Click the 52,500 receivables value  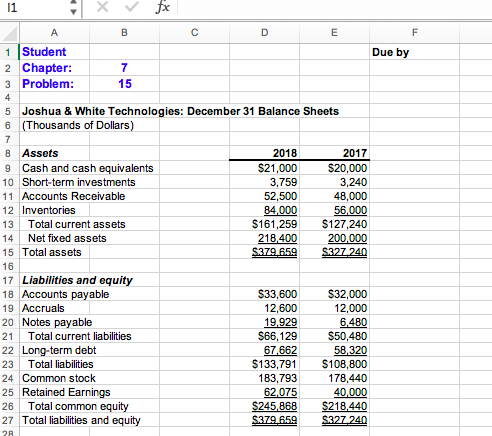click(x=280, y=196)
